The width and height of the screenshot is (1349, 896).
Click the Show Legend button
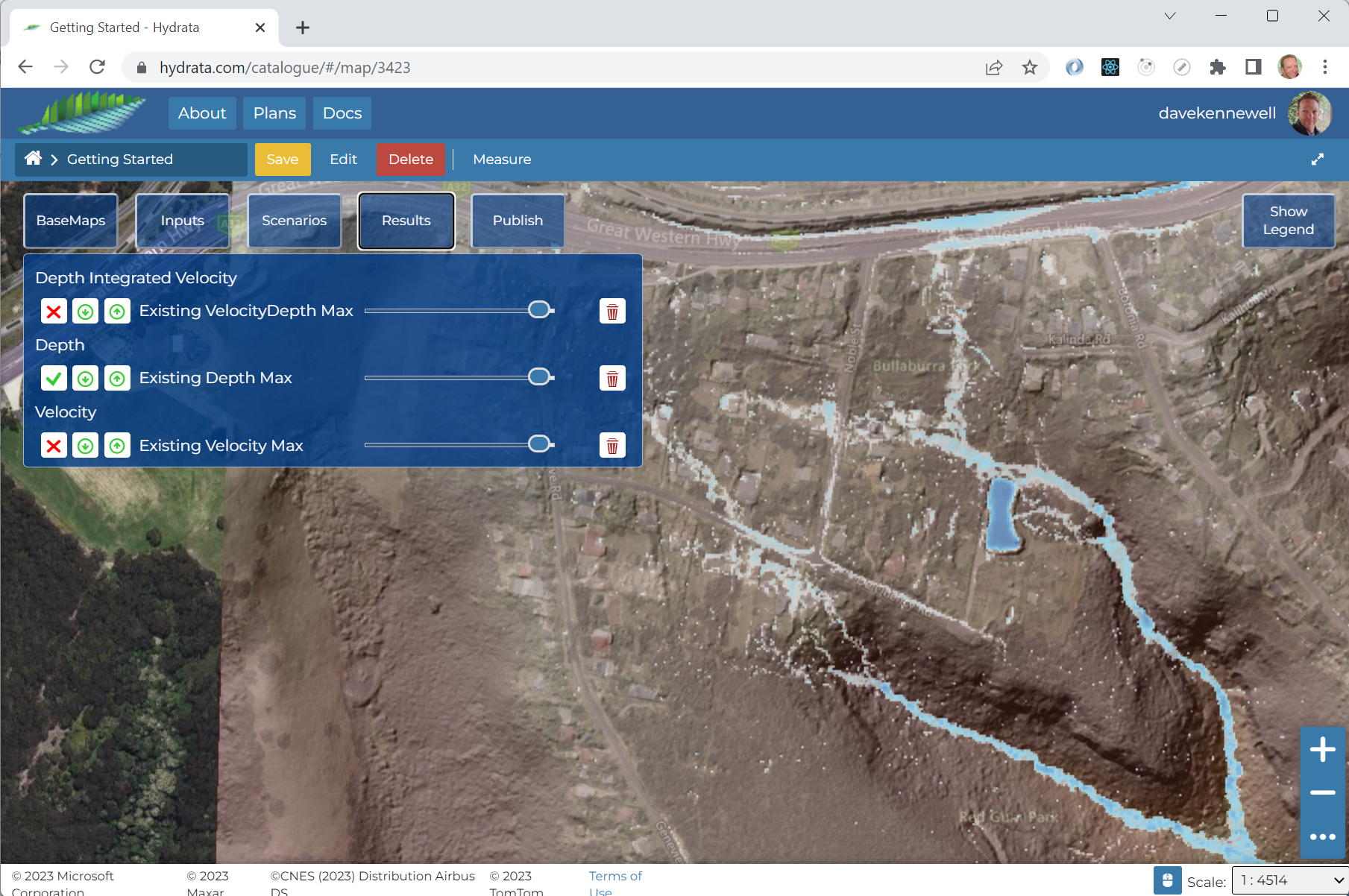1288,221
